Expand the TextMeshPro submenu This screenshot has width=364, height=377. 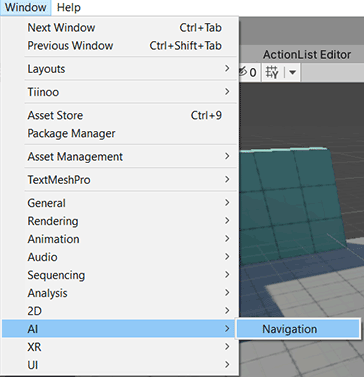pyautogui.click(x=120, y=180)
